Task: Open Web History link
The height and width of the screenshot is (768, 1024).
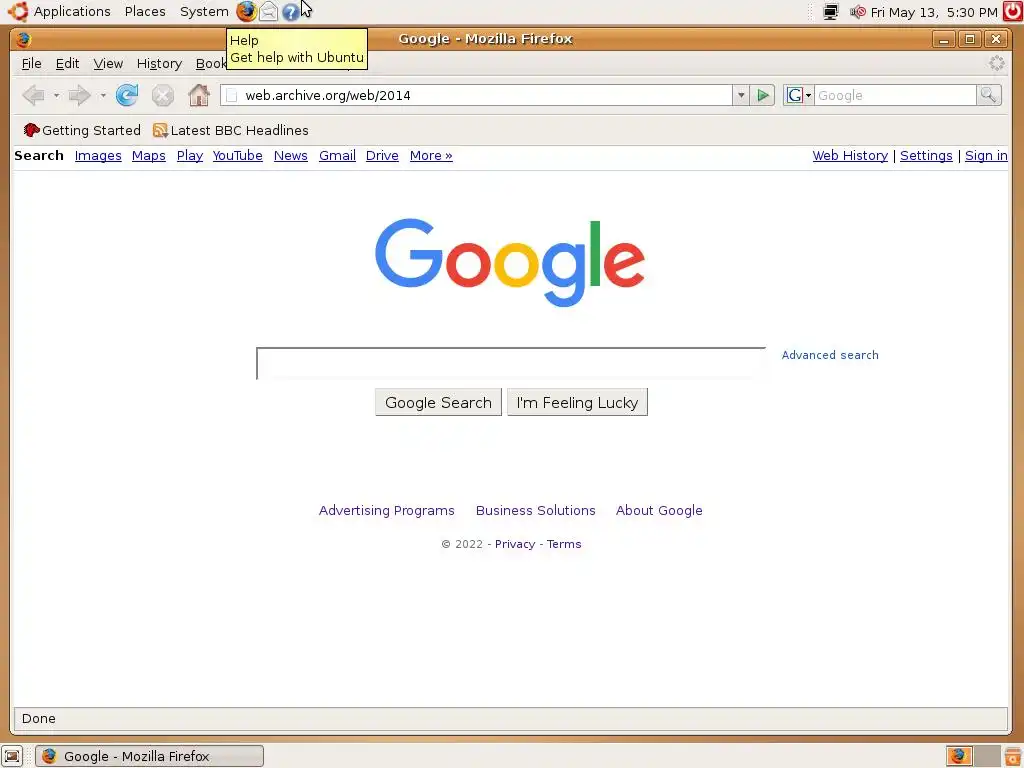Action: point(850,155)
